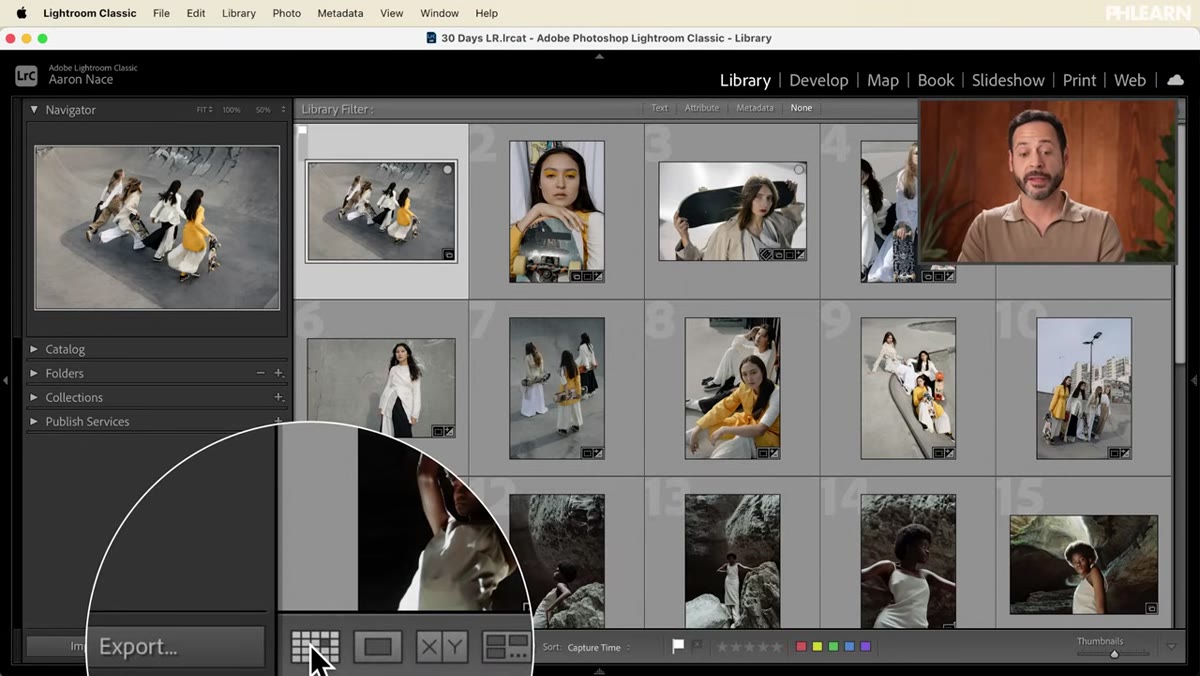Viewport: 1200px width, 676px height.
Task: Toggle the filmstrip using the bottom arrow
Action: (599, 671)
